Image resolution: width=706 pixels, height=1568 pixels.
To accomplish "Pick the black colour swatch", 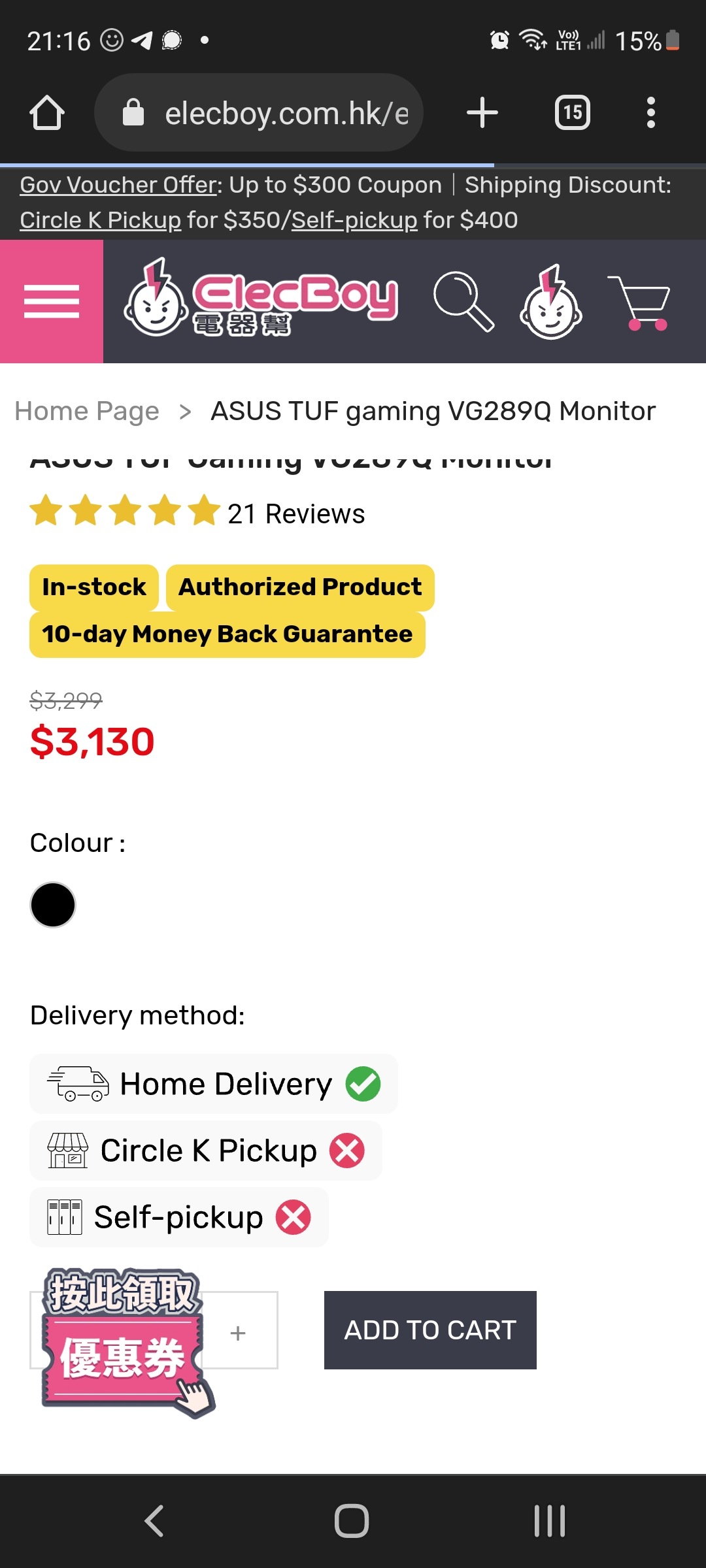I will [x=53, y=905].
